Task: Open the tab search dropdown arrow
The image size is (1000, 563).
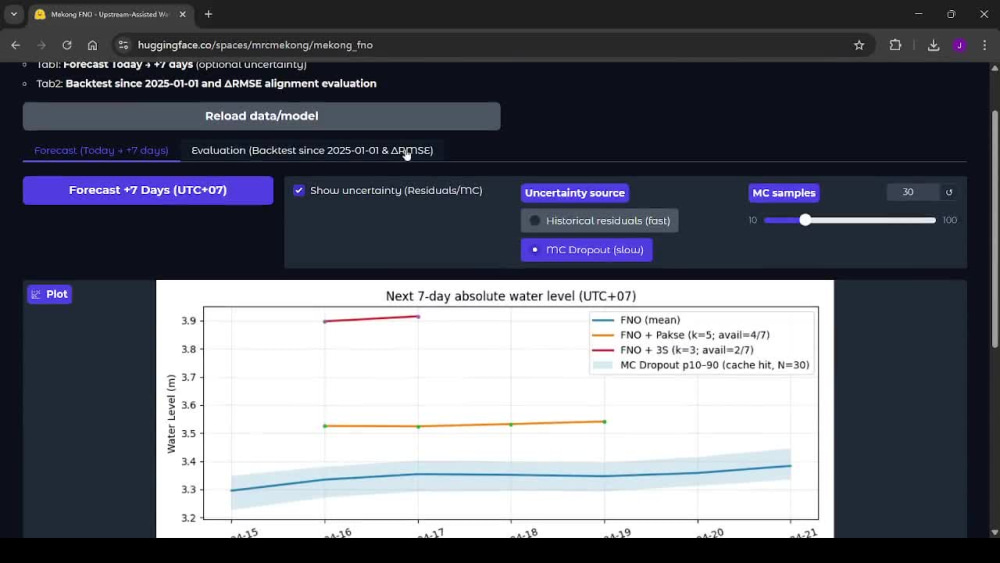Action: 14,14
